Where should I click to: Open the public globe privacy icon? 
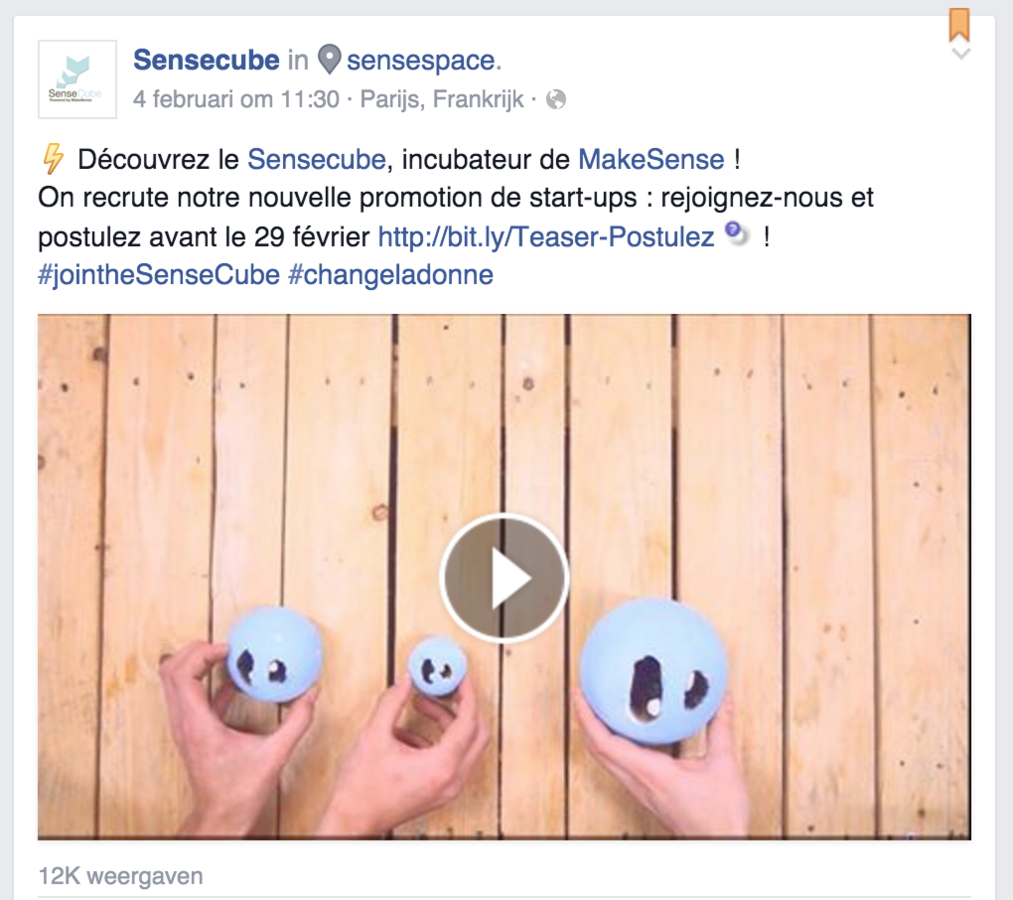pos(556,99)
